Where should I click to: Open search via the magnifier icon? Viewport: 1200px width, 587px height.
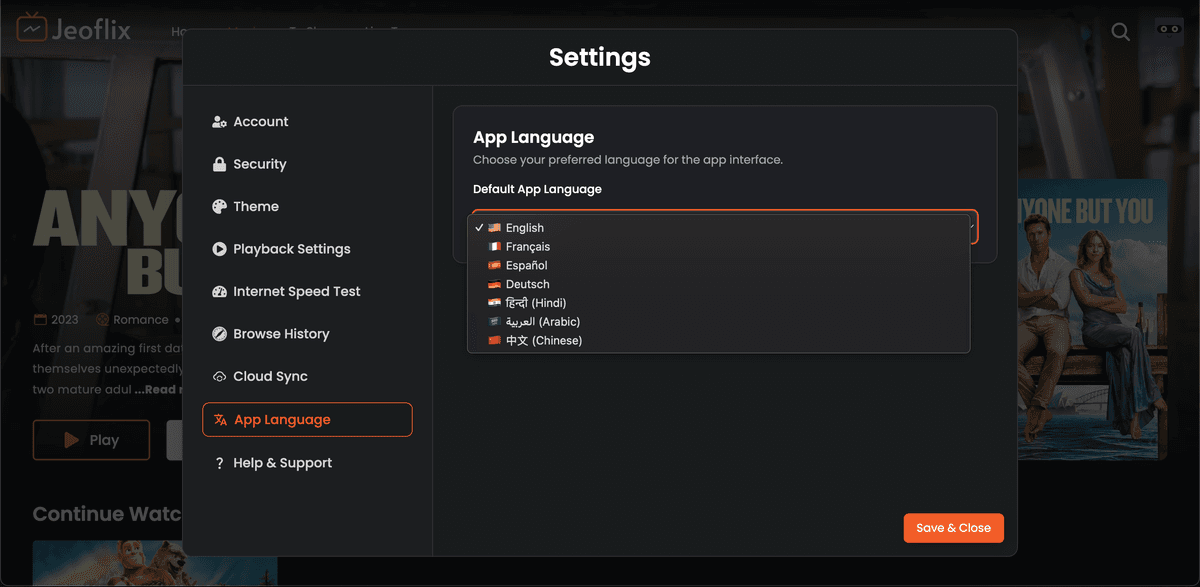pyautogui.click(x=1119, y=31)
